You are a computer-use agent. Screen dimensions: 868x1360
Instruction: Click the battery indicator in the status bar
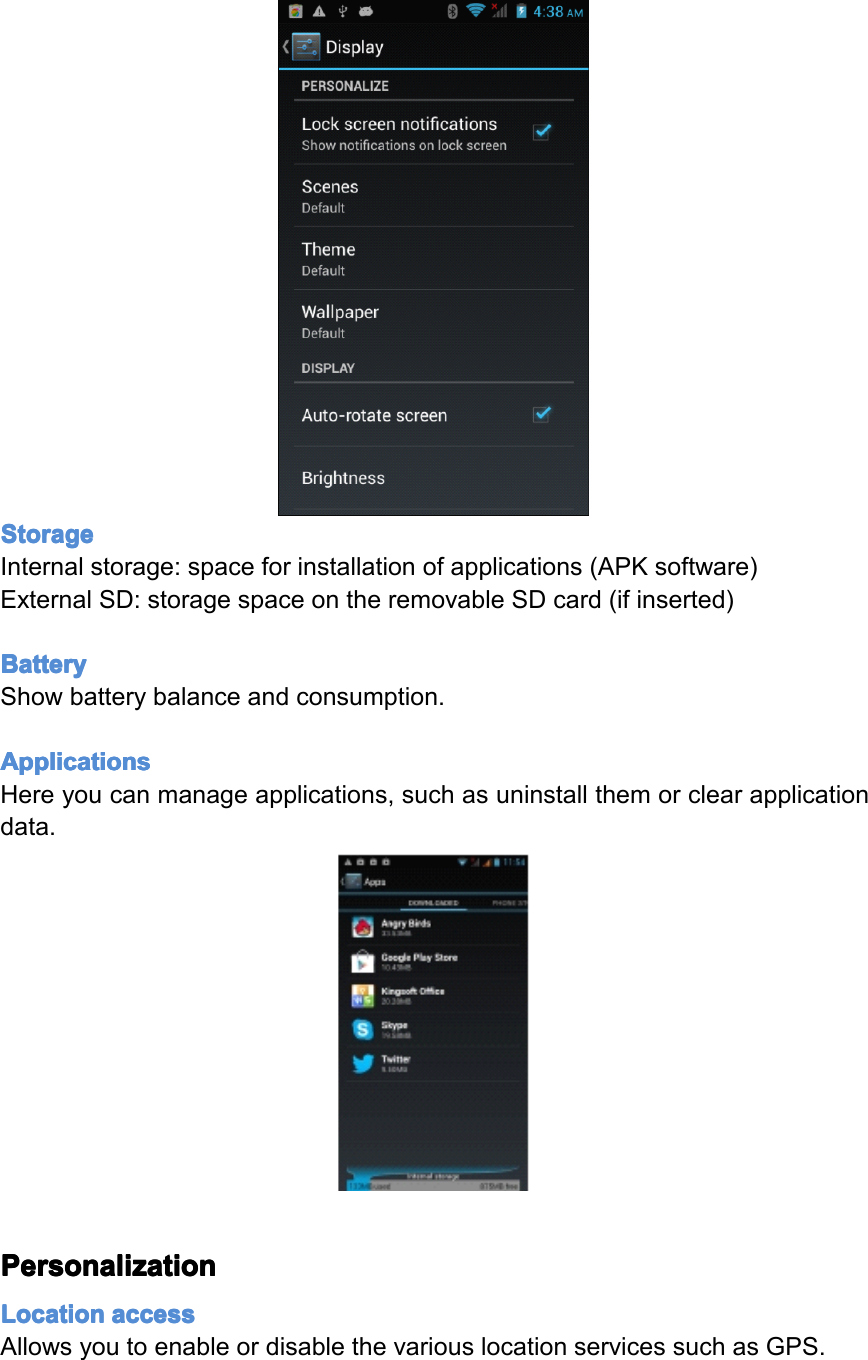pyautogui.click(x=521, y=12)
